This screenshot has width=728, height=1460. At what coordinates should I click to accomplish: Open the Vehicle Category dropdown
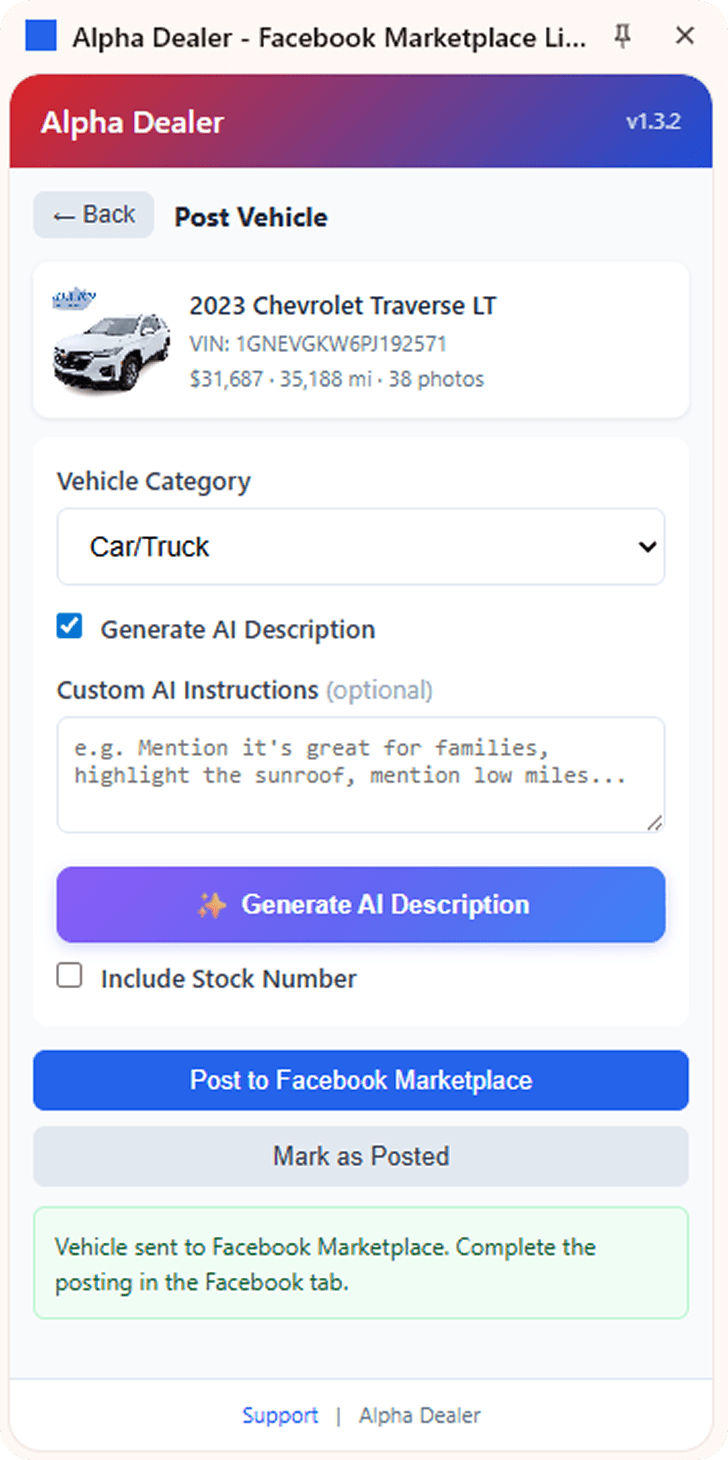[x=361, y=547]
